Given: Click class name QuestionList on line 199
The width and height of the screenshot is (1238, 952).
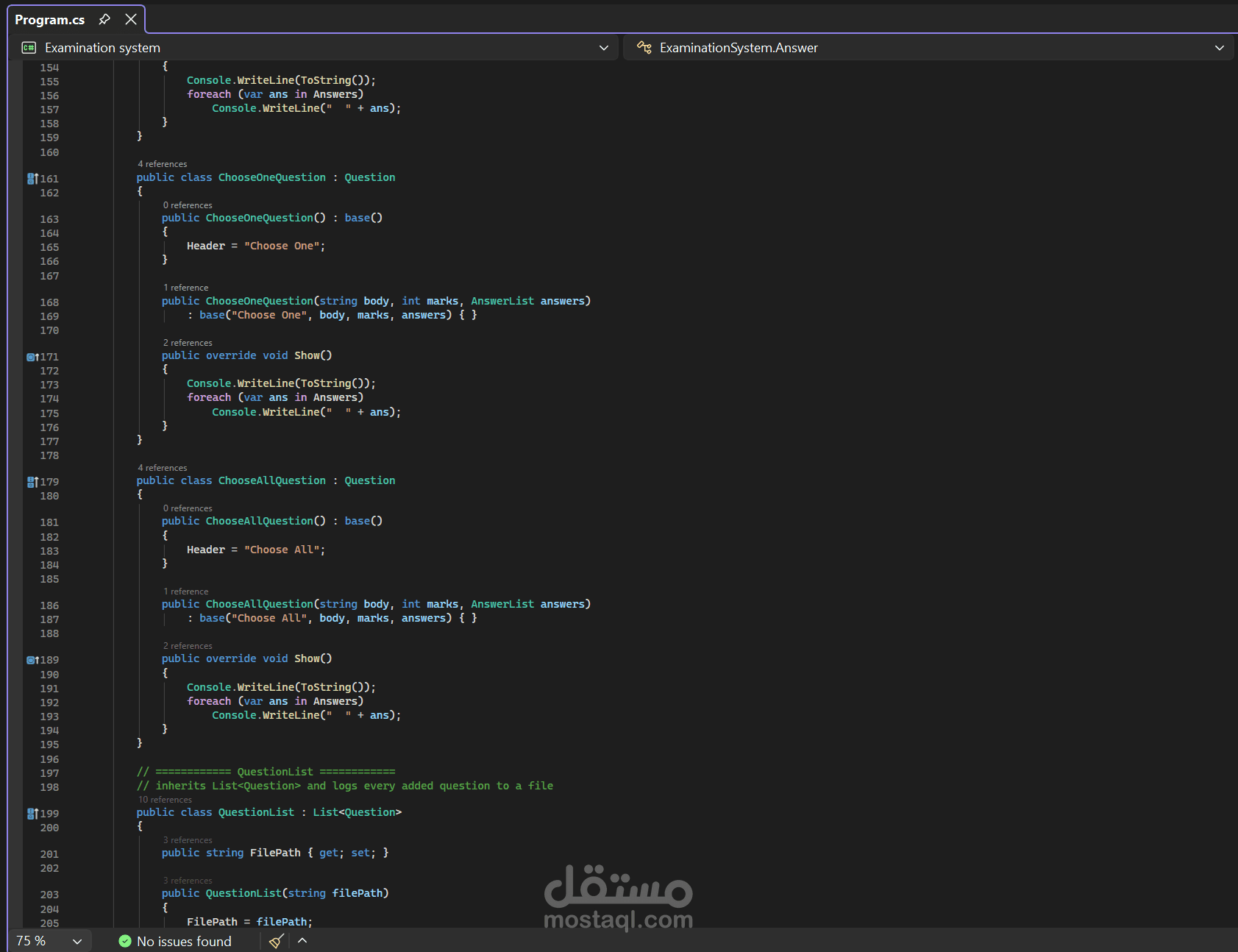Looking at the screenshot, I should (x=256, y=812).
